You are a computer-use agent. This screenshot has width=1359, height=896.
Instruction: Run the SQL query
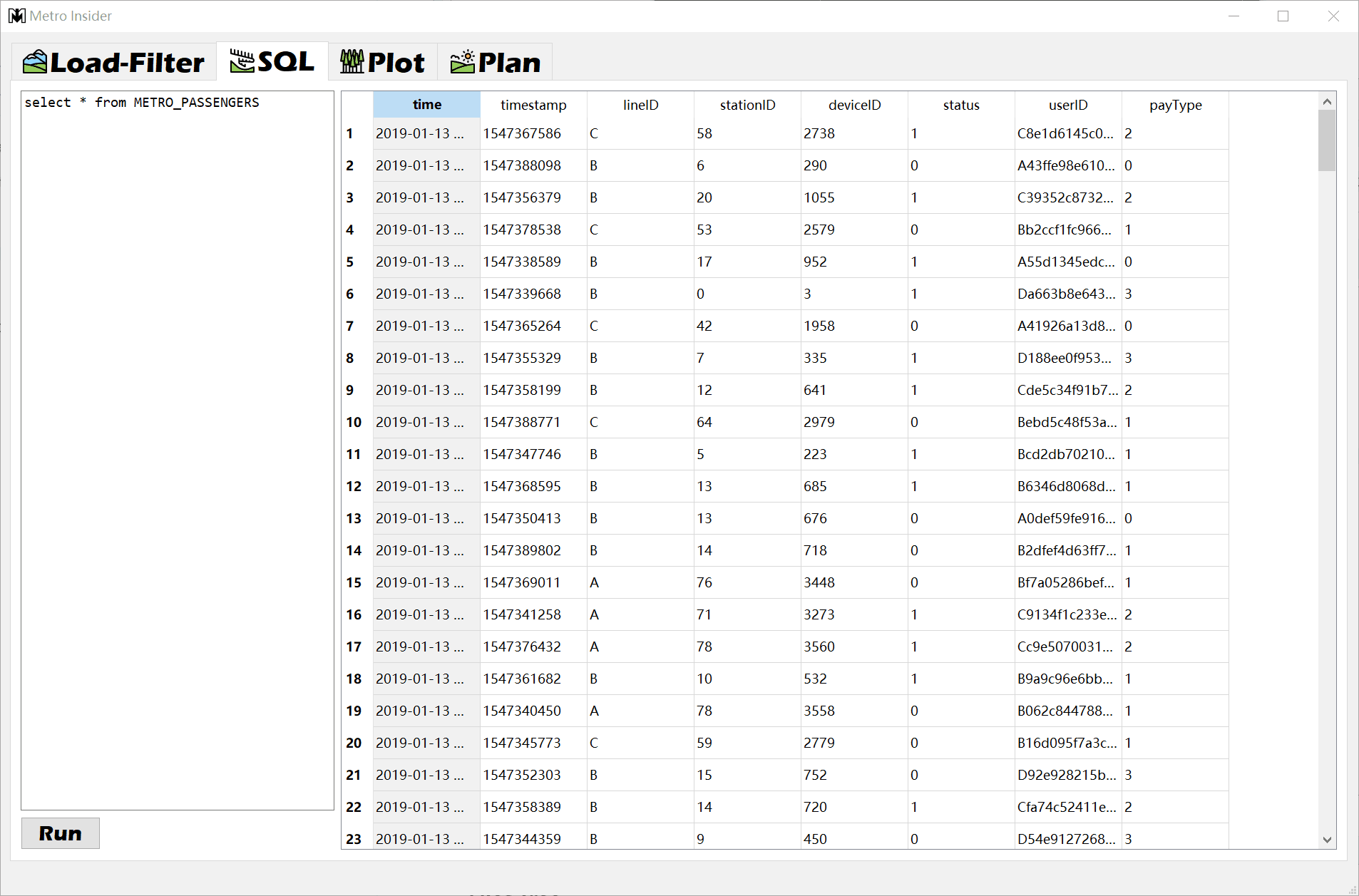61,833
